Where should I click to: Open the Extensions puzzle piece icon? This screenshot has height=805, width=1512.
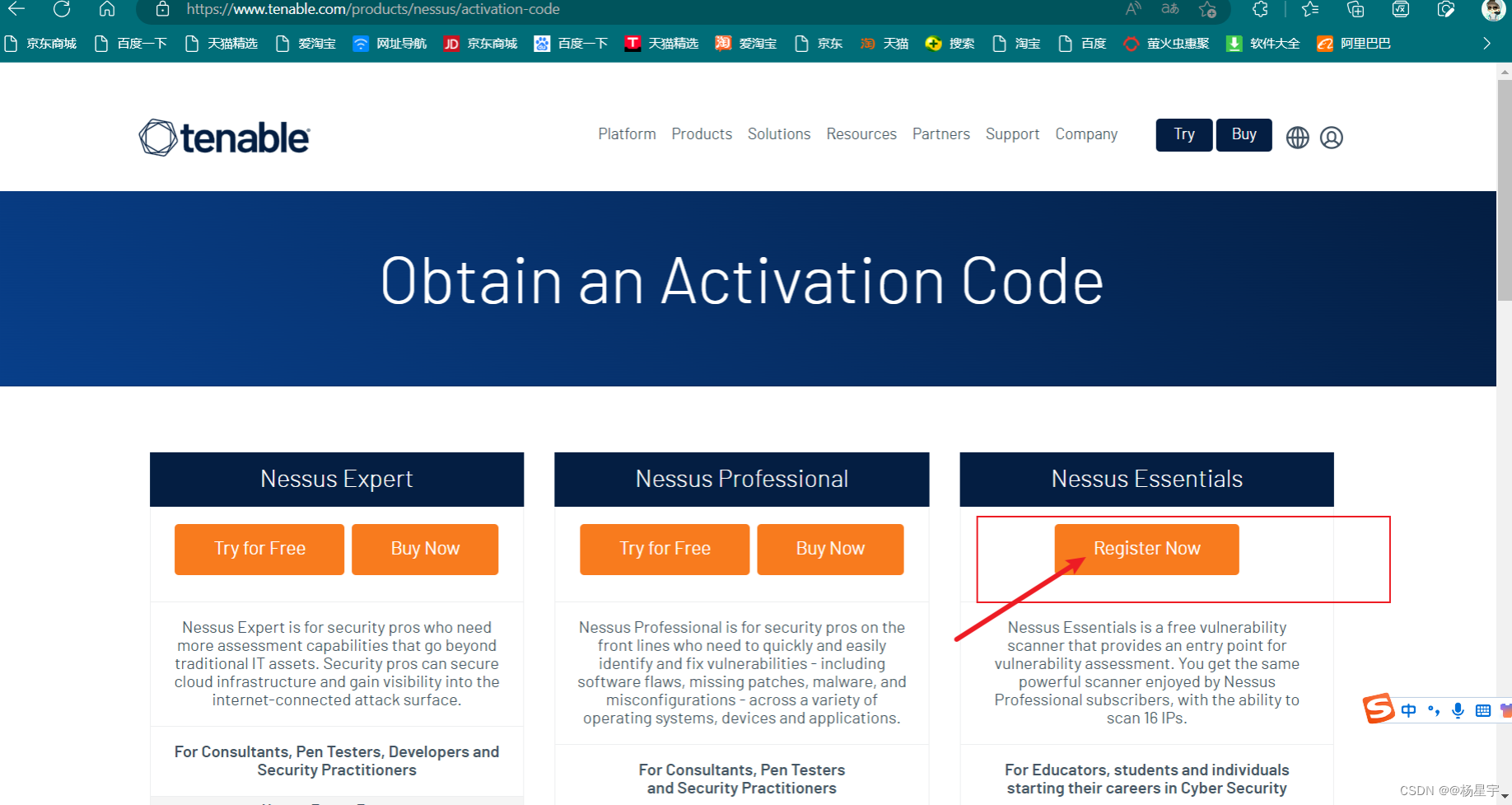coord(1260,9)
